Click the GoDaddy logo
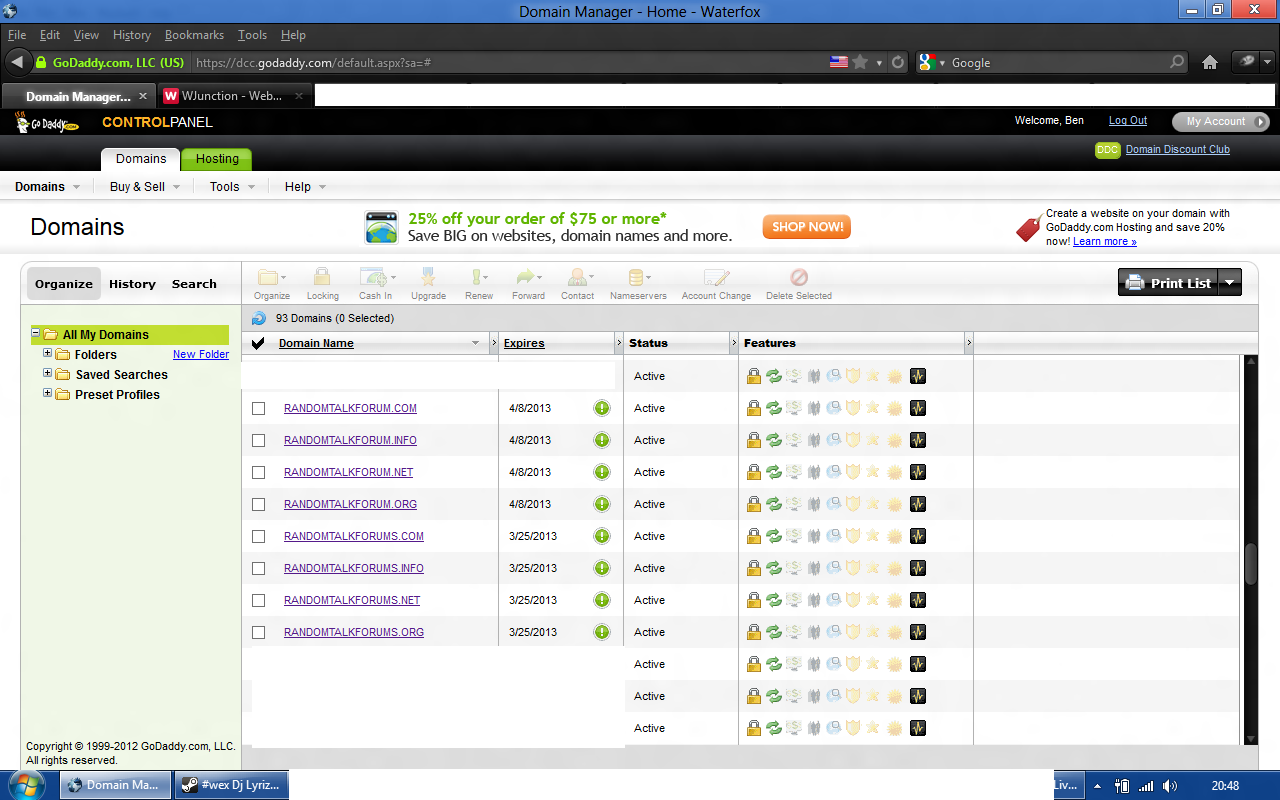This screenshot has height=800, width=1280. click(x=47, y=123)
